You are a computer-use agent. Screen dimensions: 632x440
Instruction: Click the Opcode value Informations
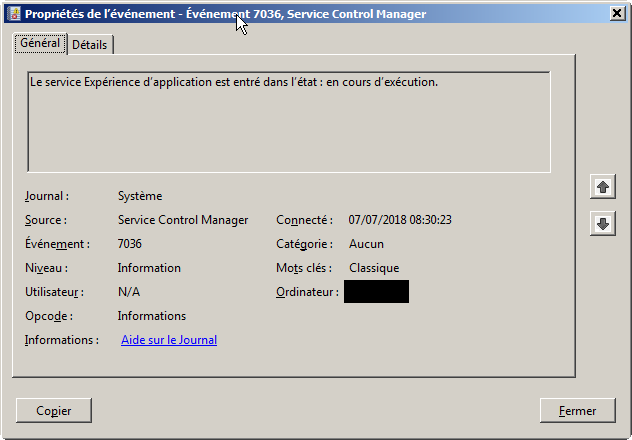(152, 316)
